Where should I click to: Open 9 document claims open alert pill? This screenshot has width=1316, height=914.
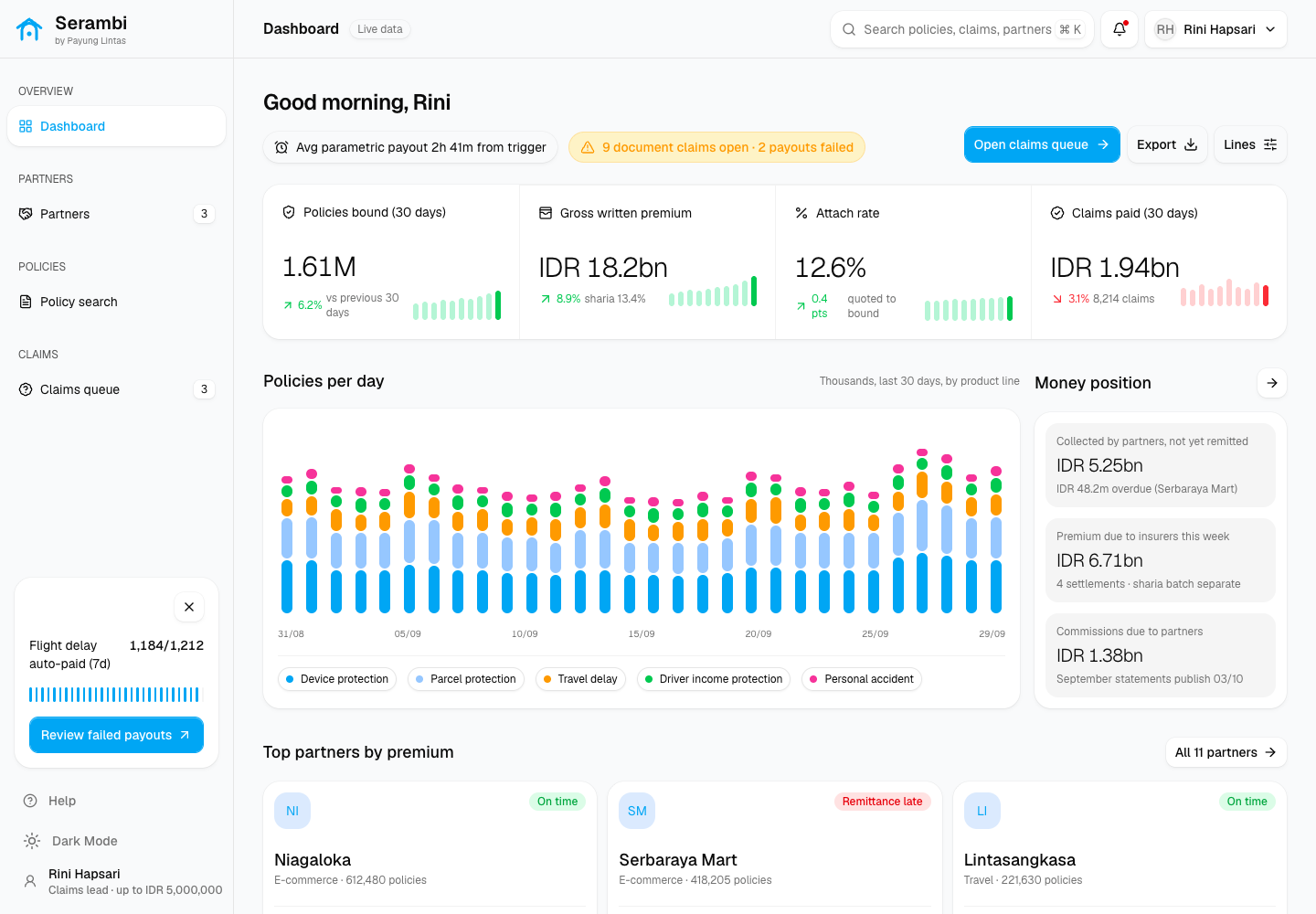(x=716, y=147)
